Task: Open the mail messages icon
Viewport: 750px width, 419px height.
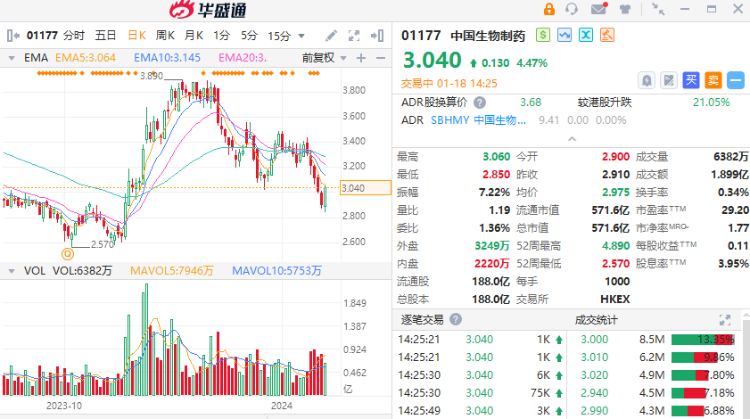Action: pos(599,9)
